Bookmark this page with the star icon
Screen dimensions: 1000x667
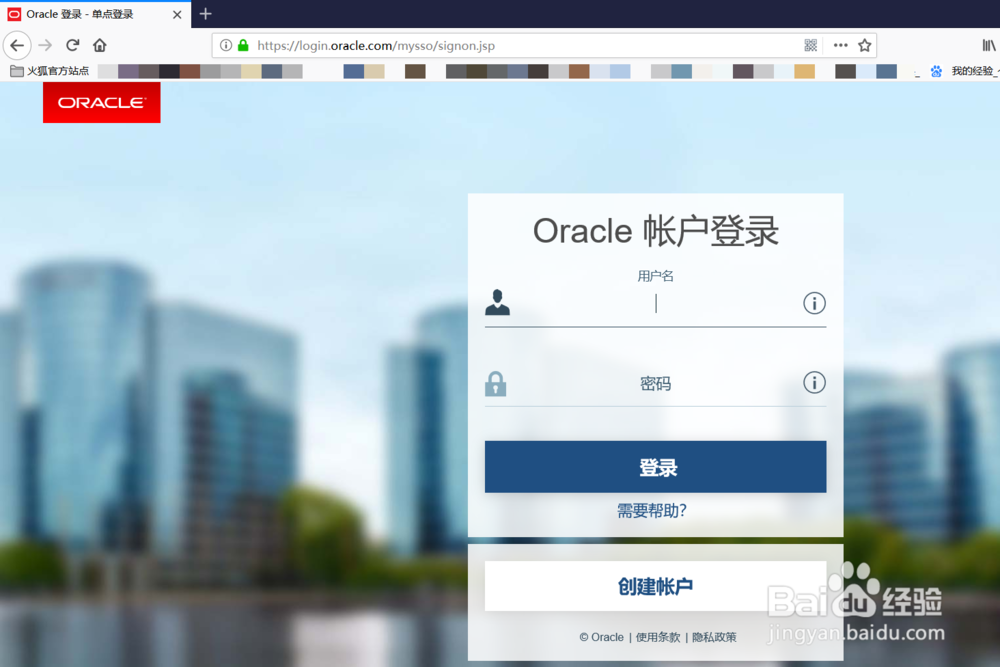[865, 45]
